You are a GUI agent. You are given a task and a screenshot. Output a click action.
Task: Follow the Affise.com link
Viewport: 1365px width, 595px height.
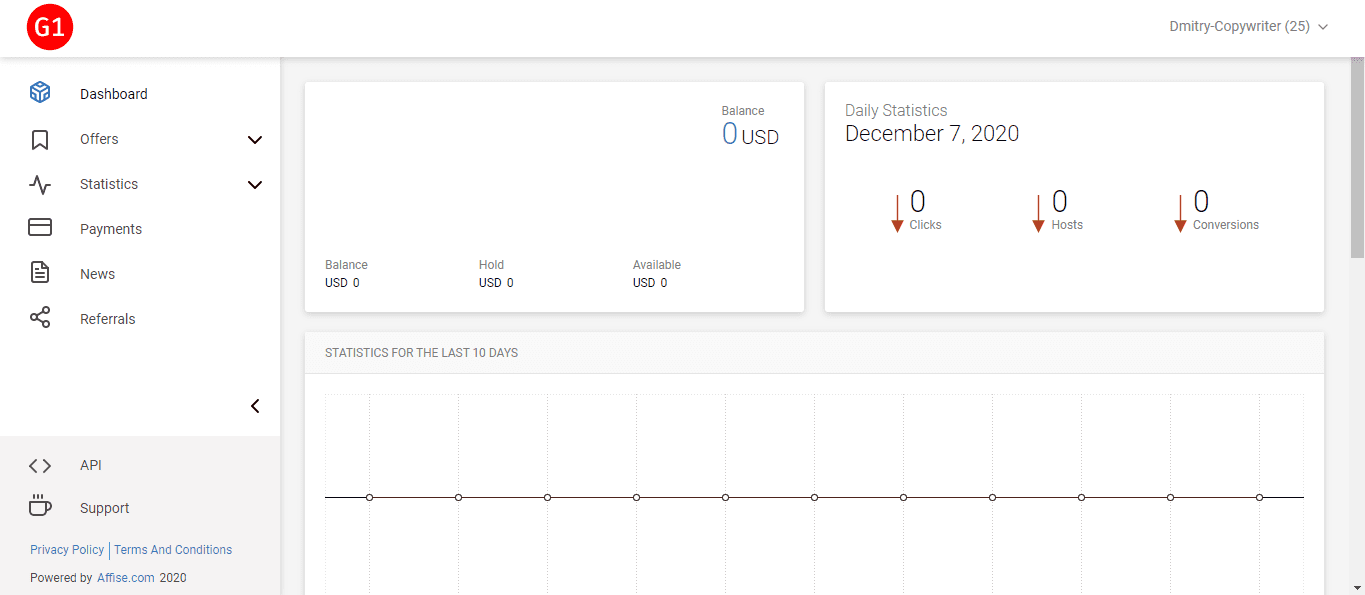[x=126, y=578]
